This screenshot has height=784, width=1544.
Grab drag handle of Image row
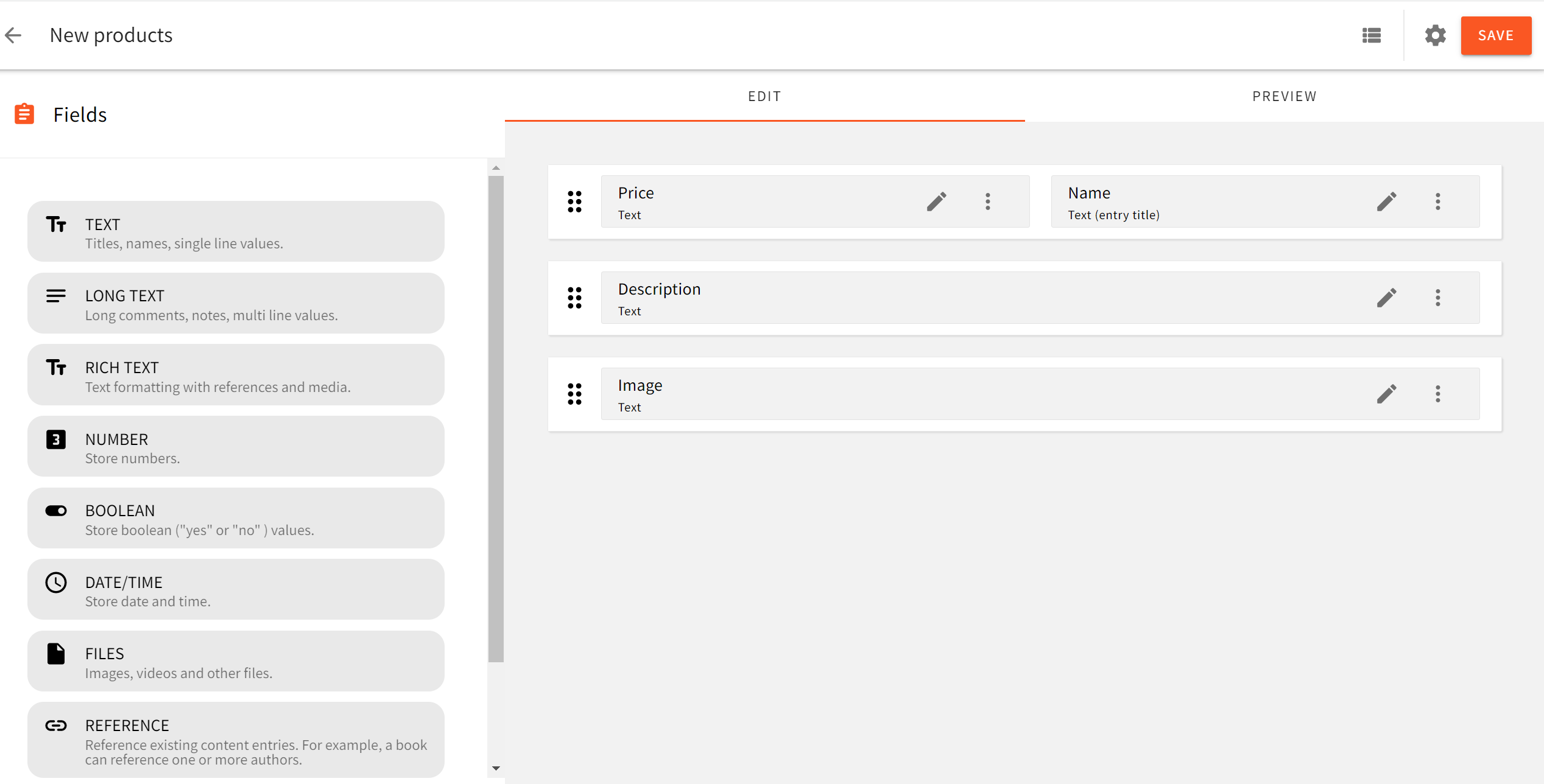(x=574, y=394)
